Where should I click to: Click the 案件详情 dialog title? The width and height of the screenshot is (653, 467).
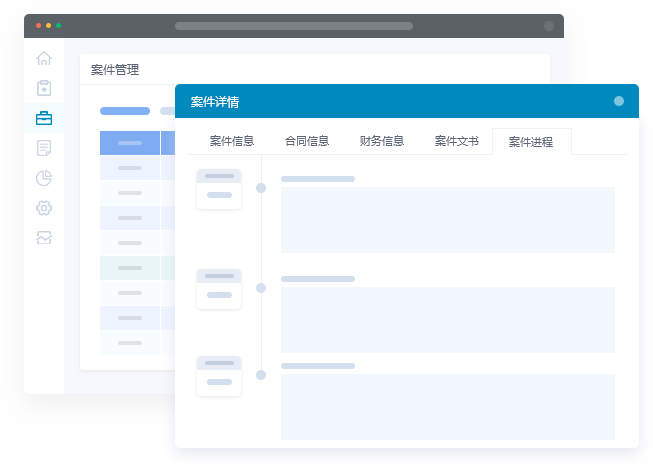pyautogui.click(x=214, y=102)
